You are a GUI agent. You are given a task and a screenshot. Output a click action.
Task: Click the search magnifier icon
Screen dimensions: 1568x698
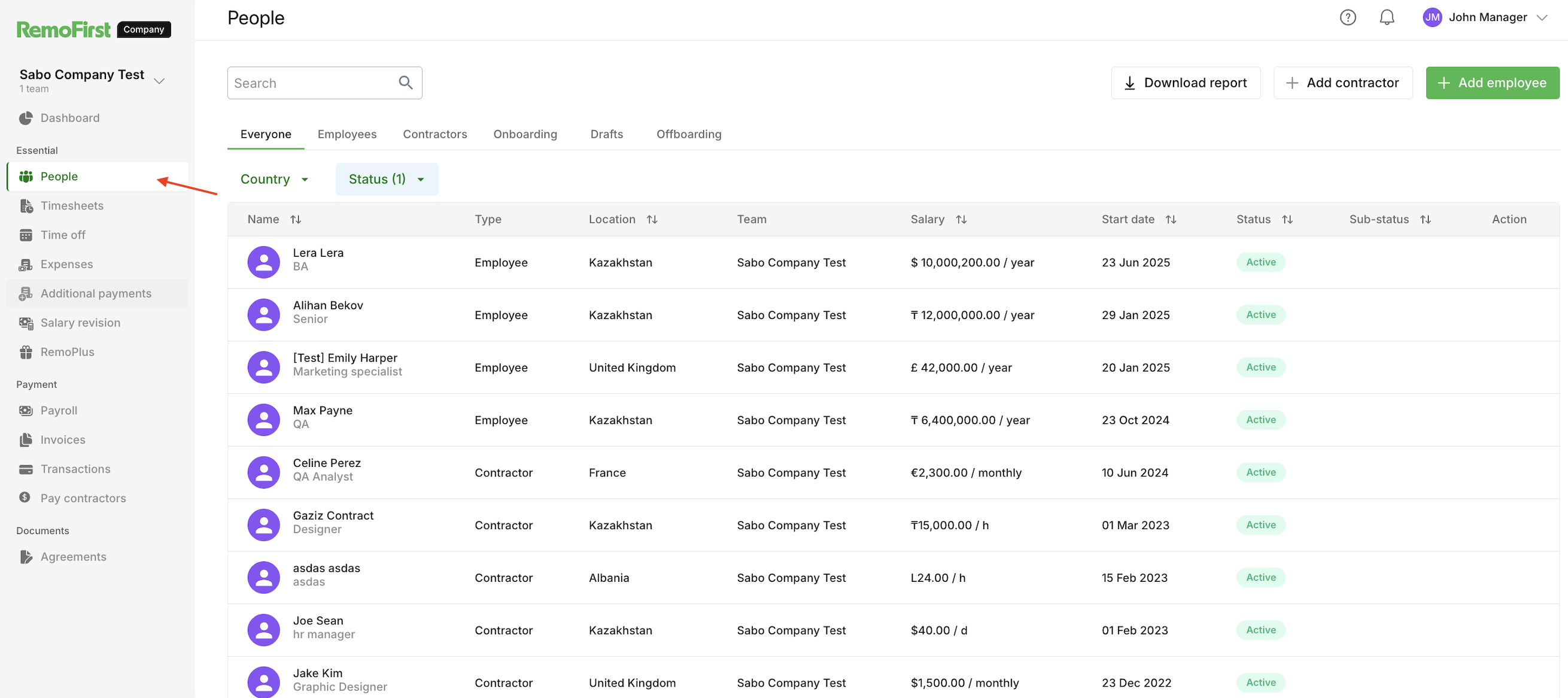click(x=405, y=83)
